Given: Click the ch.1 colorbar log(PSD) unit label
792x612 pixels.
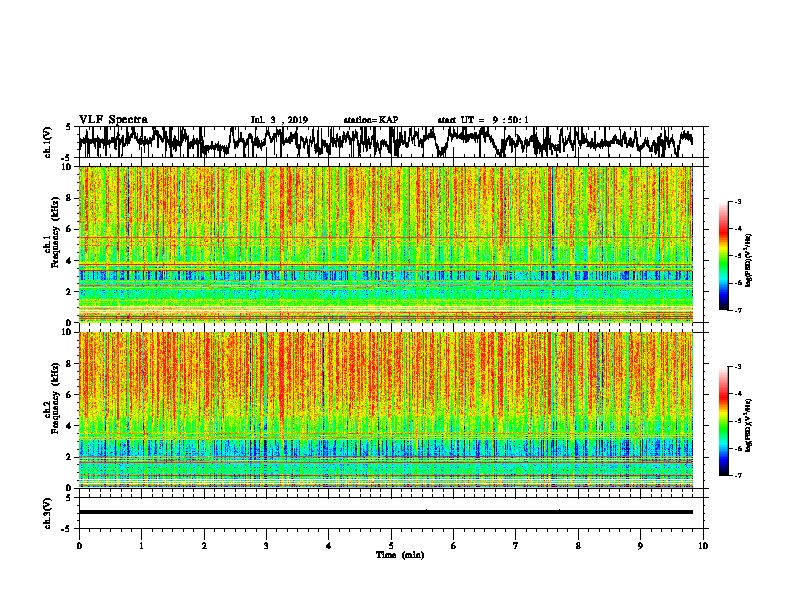Looking at the screenshot, I should coord(749,261).
